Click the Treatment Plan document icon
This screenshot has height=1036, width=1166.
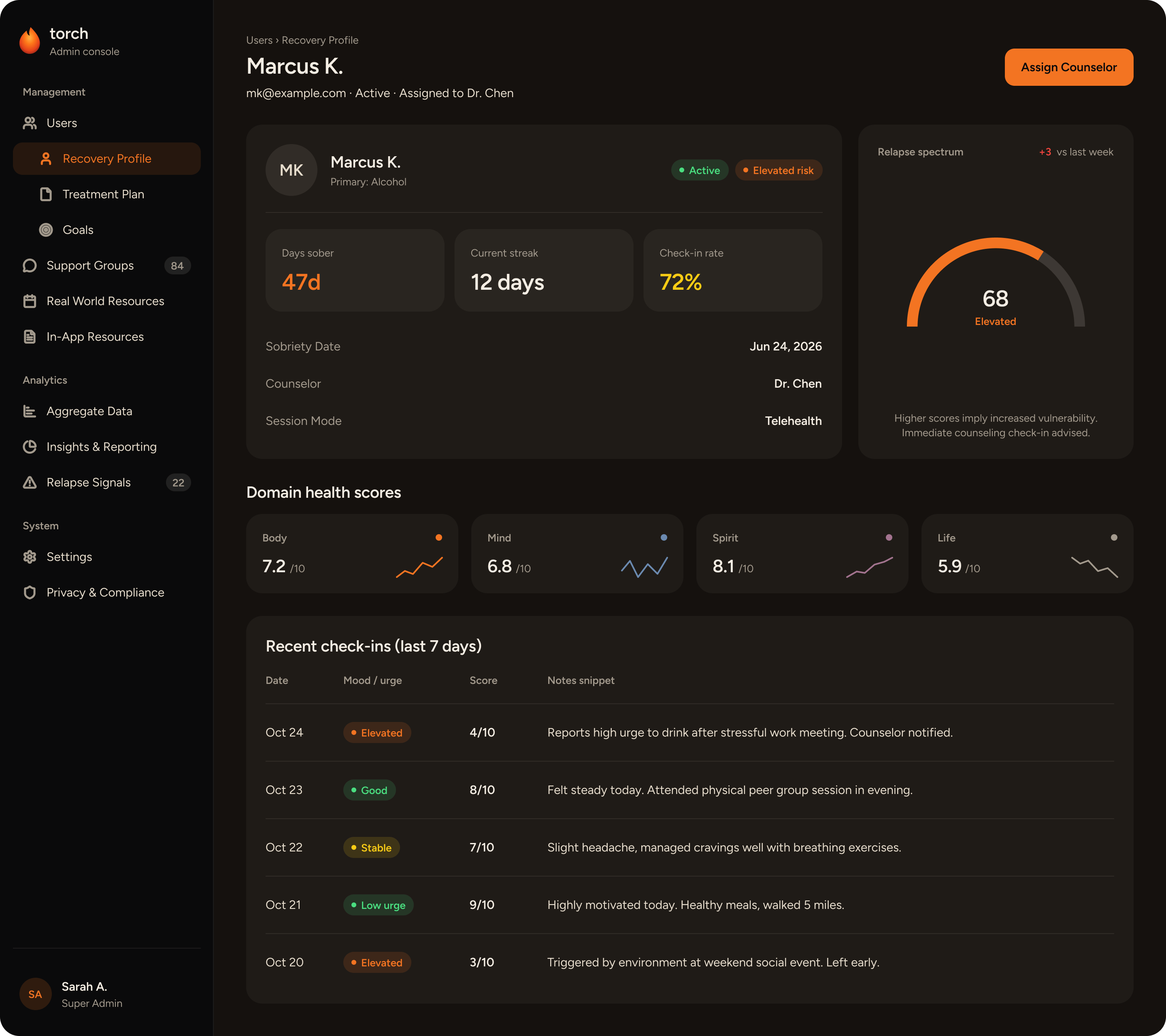tap(46, 194)
